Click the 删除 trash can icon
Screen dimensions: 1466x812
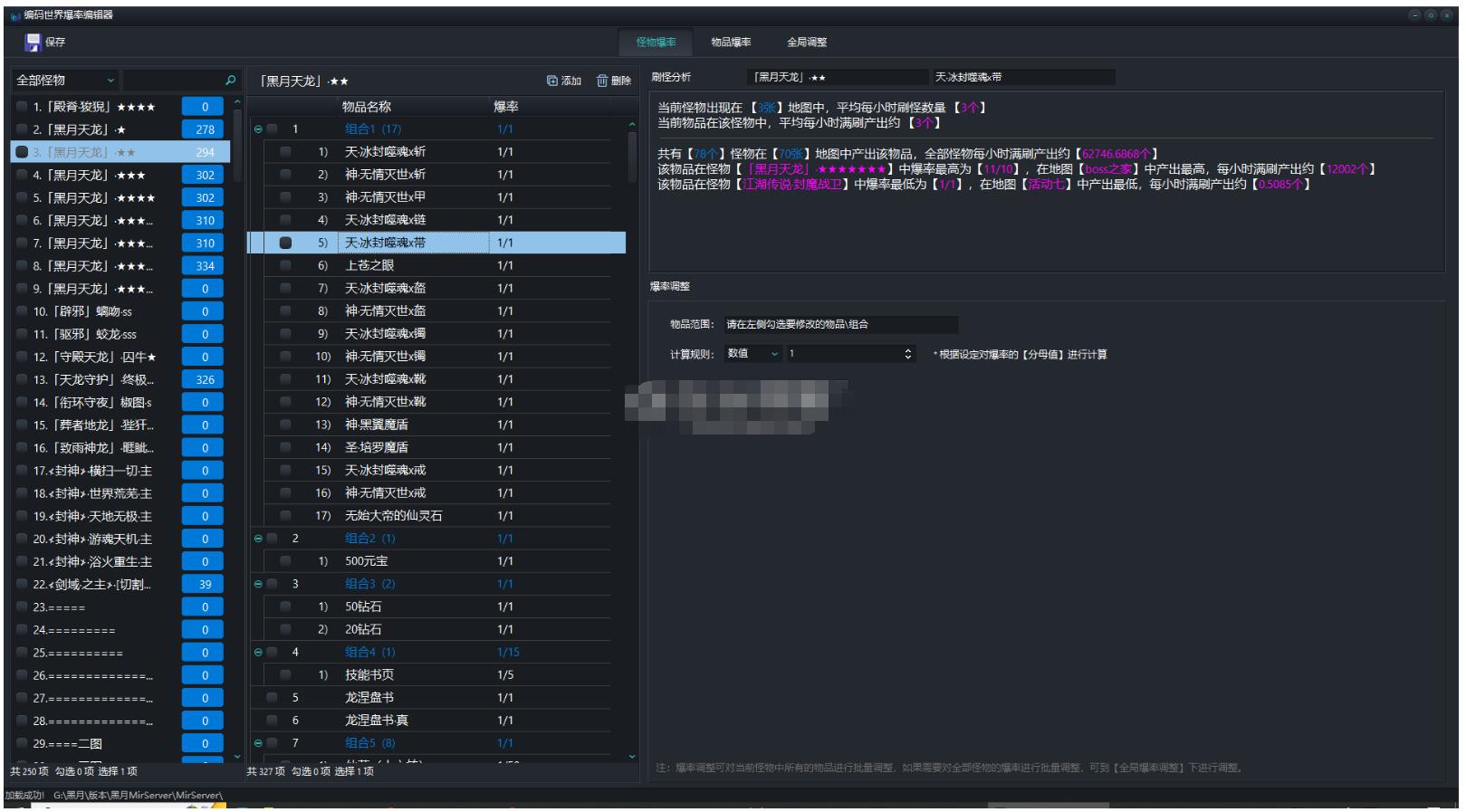602,81
